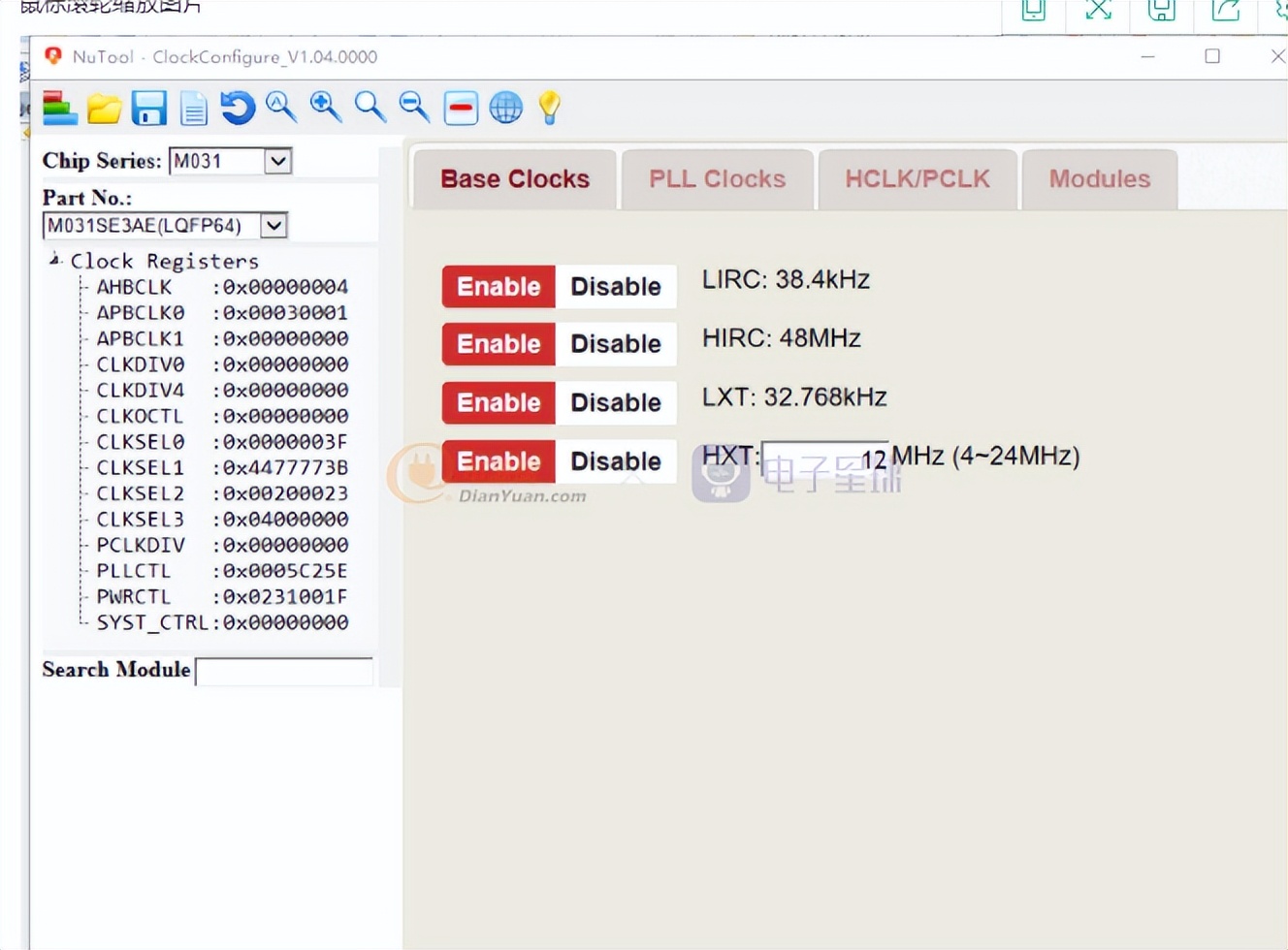Select the CLKSEL1 register row
This screenshot has height=950, width=1288.
tap(222, 468)
